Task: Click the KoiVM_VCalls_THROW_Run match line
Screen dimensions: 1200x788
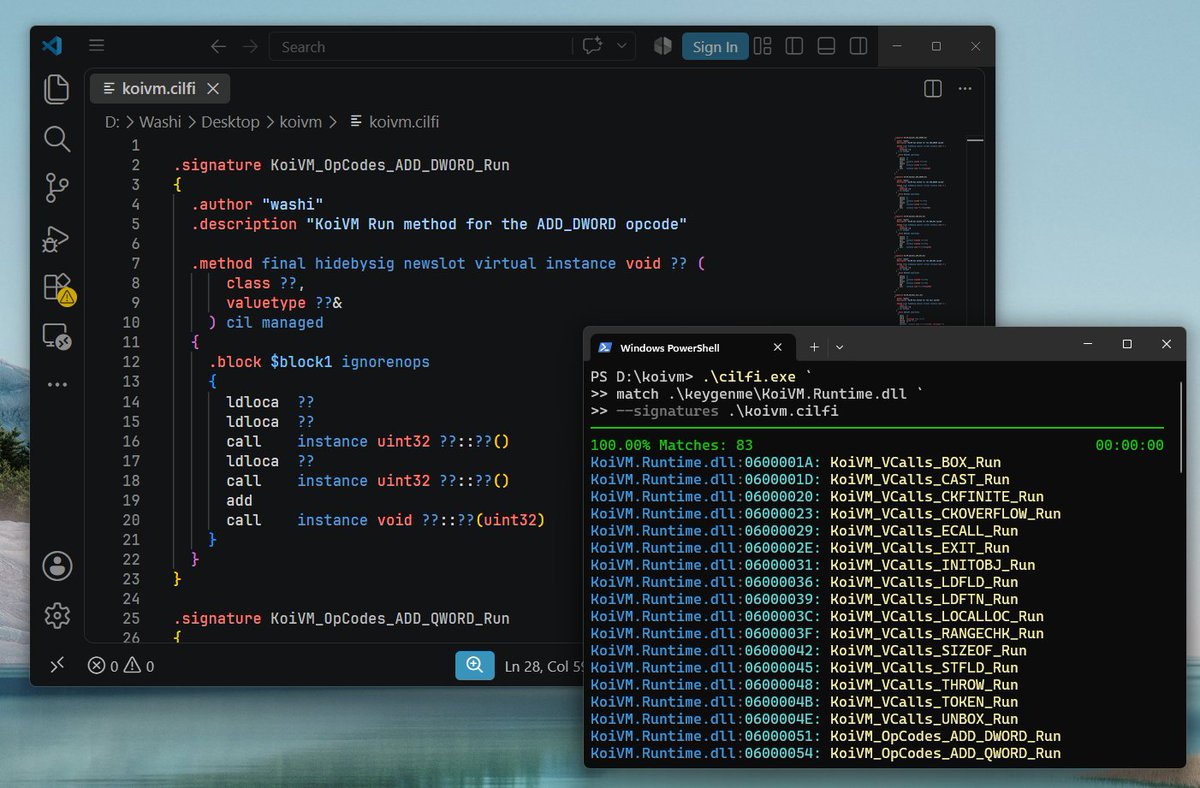Action: [804, 685]
